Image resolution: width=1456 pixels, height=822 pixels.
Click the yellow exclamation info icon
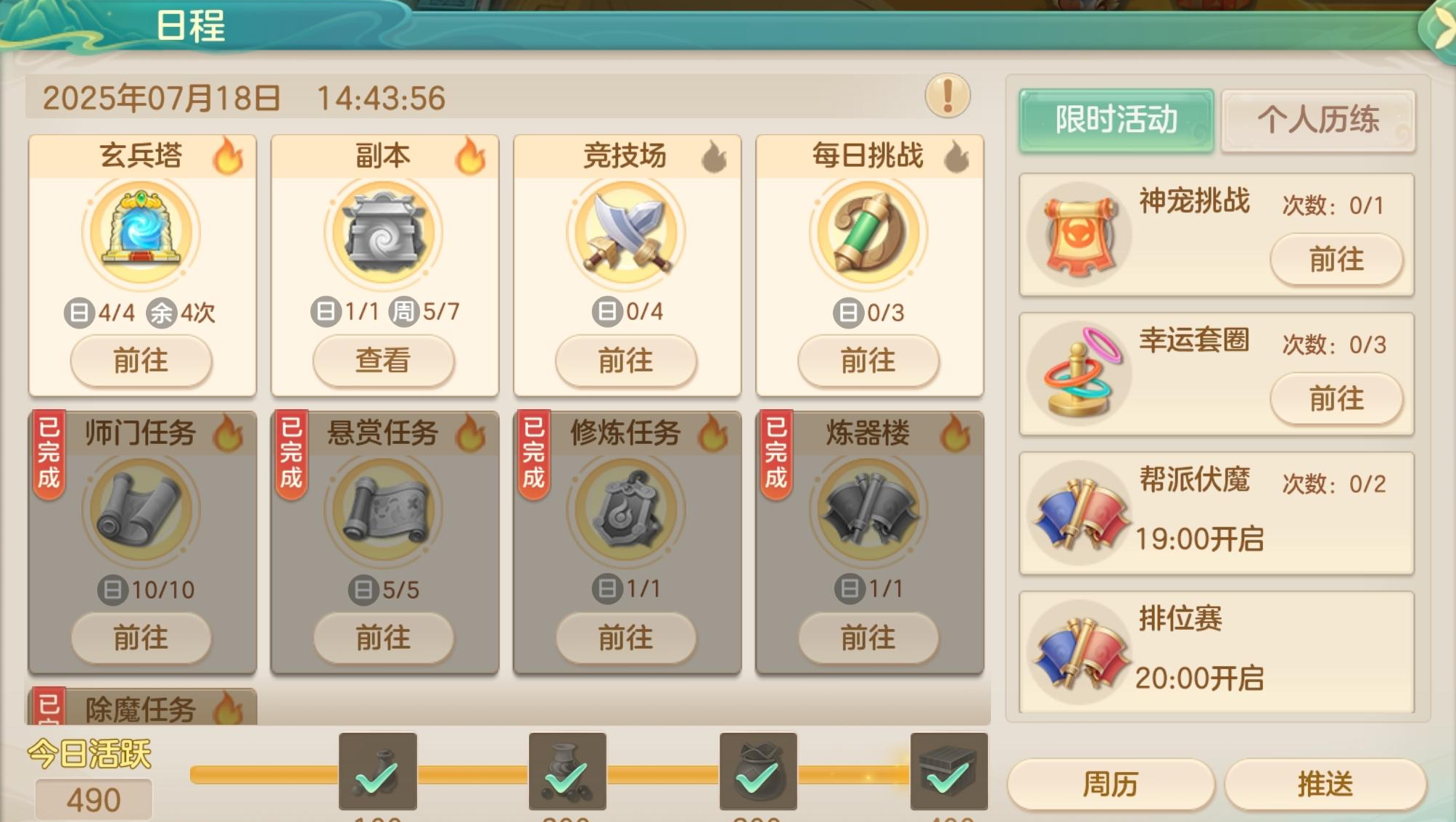point(947,96)
